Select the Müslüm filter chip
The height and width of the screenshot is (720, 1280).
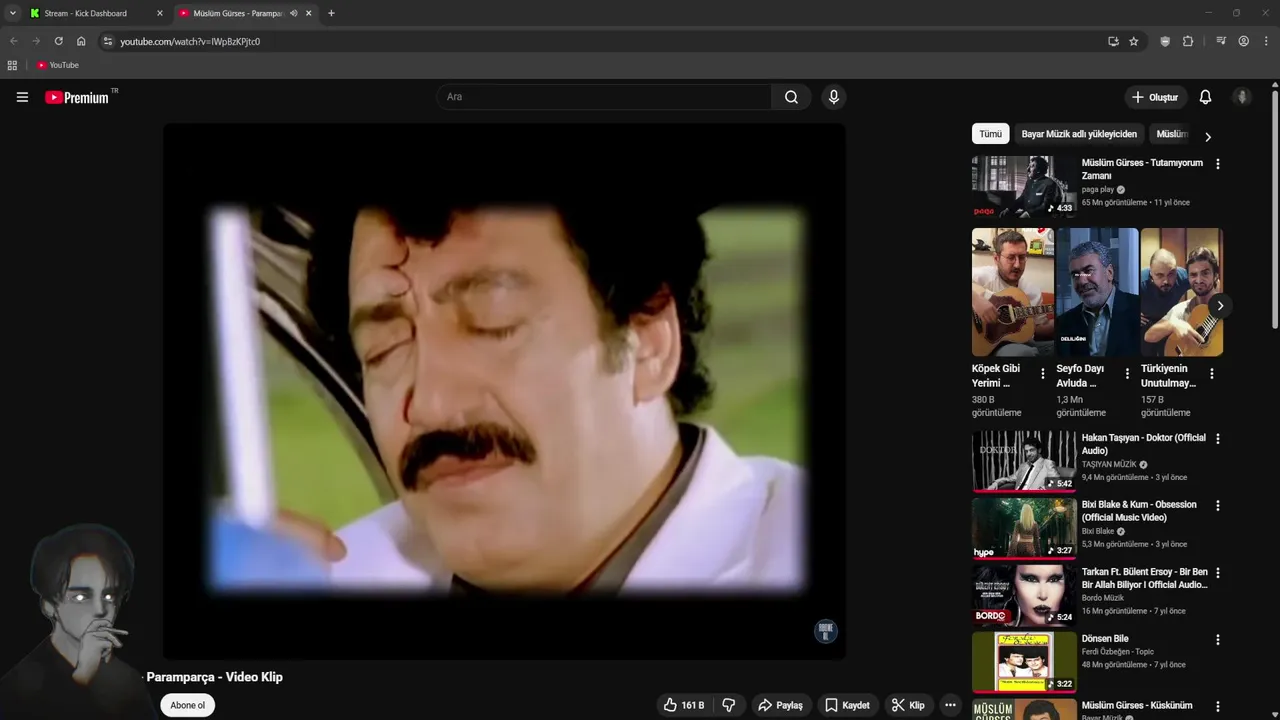[1171, 134]
